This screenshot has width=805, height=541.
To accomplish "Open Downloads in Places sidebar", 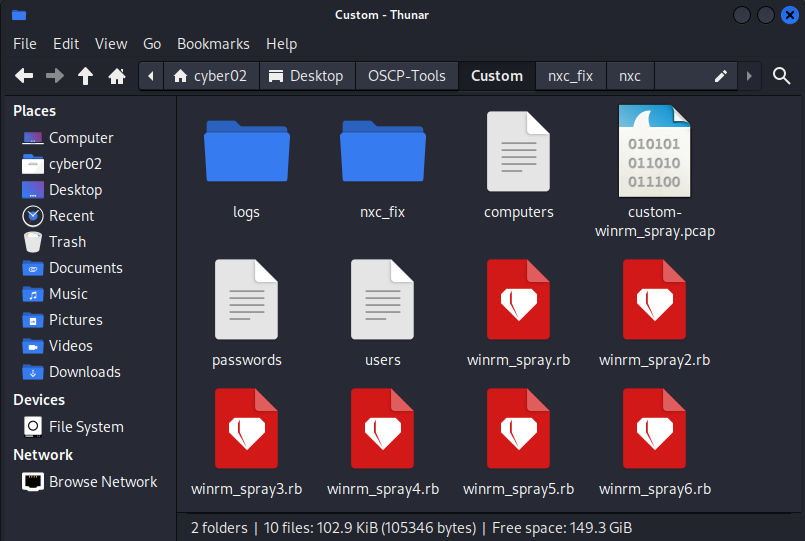I will [x=84, y=372].
